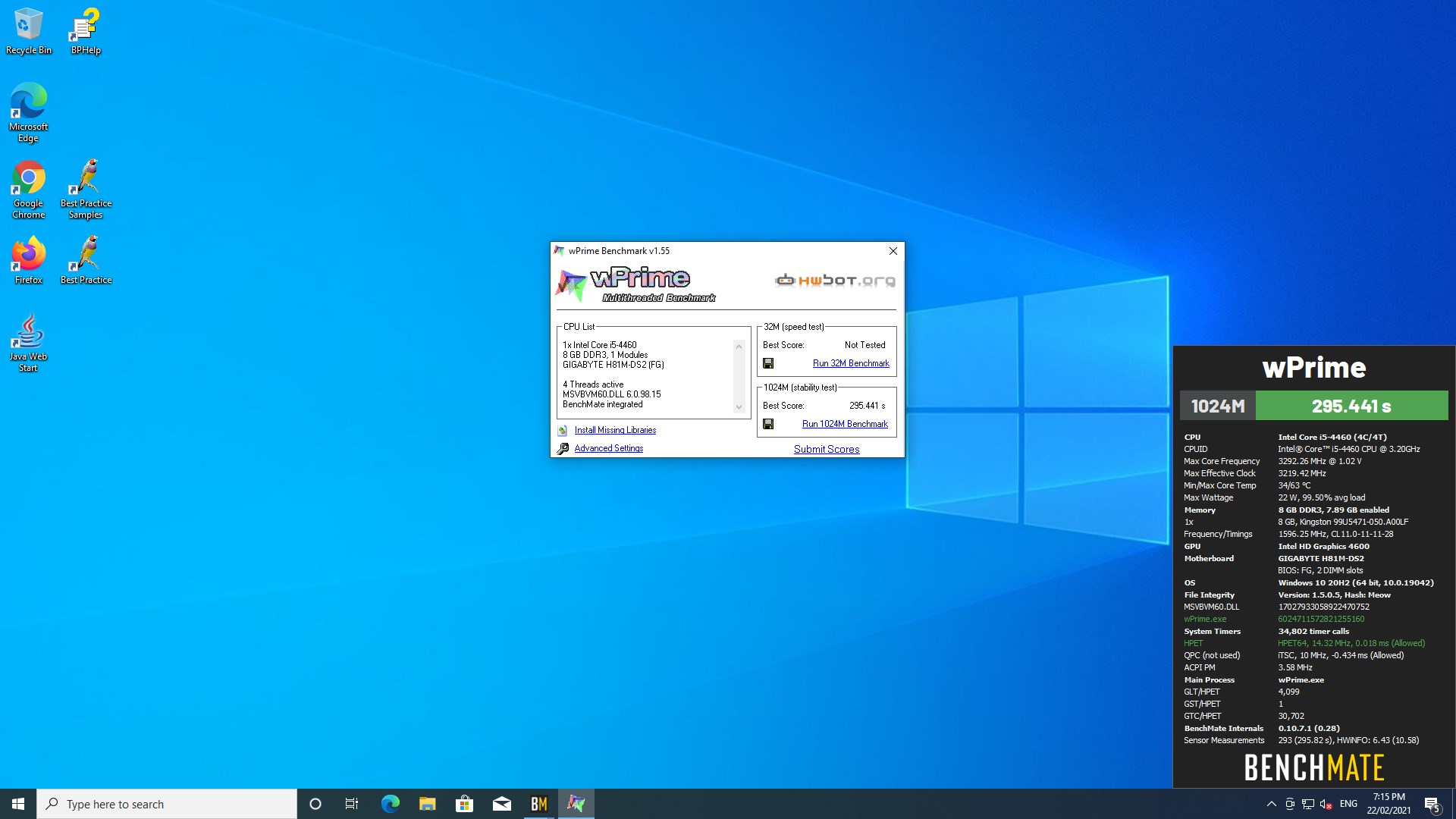The height and width of the screenshot is (819, 1456).
Task: Select the Best Practice desktop shortcut
Action: [x=86, y=260]
